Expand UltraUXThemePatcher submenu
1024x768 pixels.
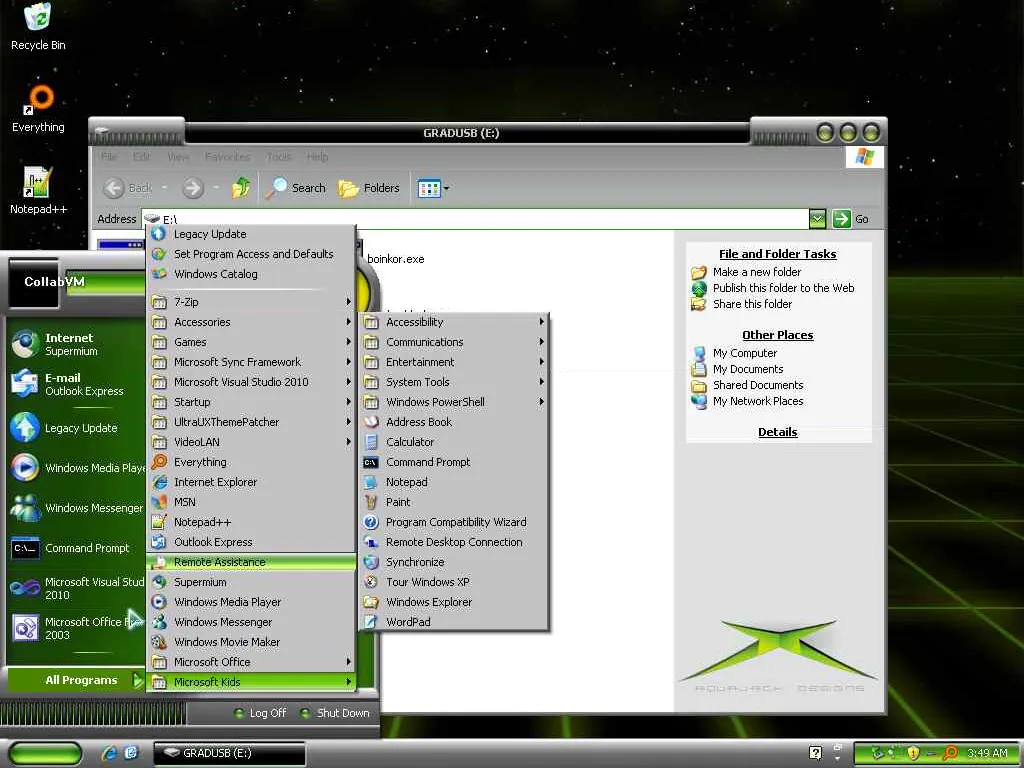click(x=251, y=422)
